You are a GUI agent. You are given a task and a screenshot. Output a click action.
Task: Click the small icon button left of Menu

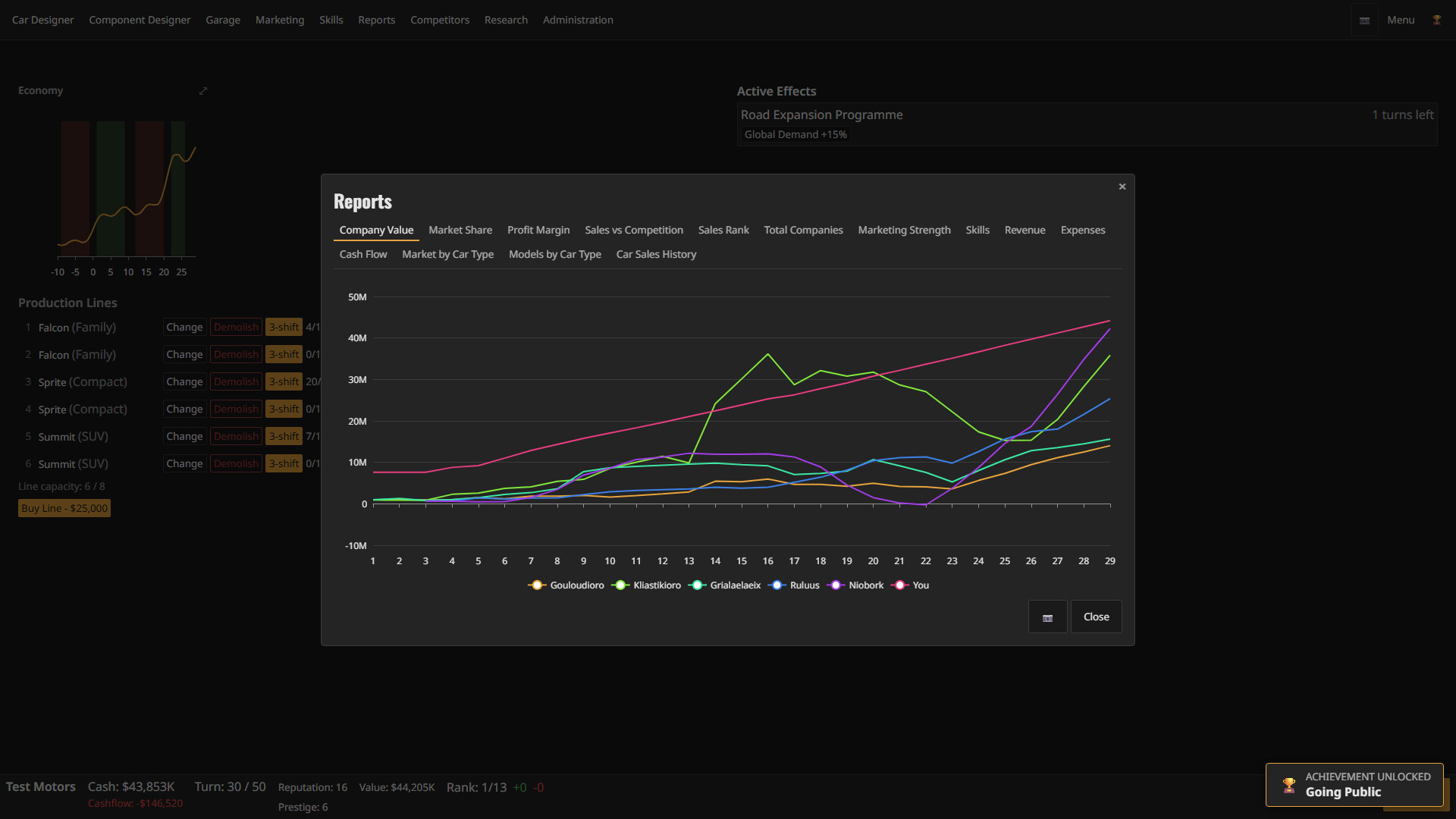(1364, 20)
